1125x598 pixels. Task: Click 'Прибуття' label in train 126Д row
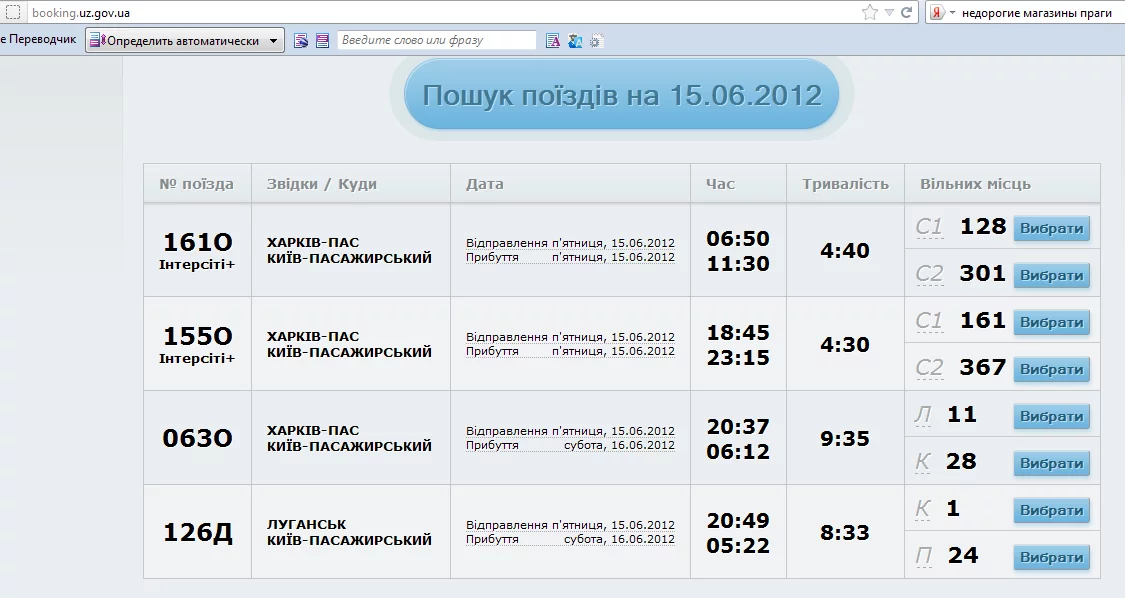tap(492, 539)
